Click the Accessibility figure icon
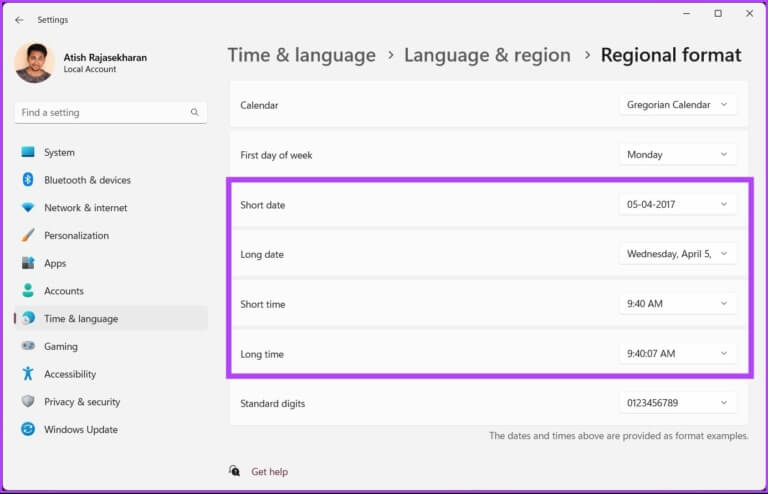 (x=28, y=374)
